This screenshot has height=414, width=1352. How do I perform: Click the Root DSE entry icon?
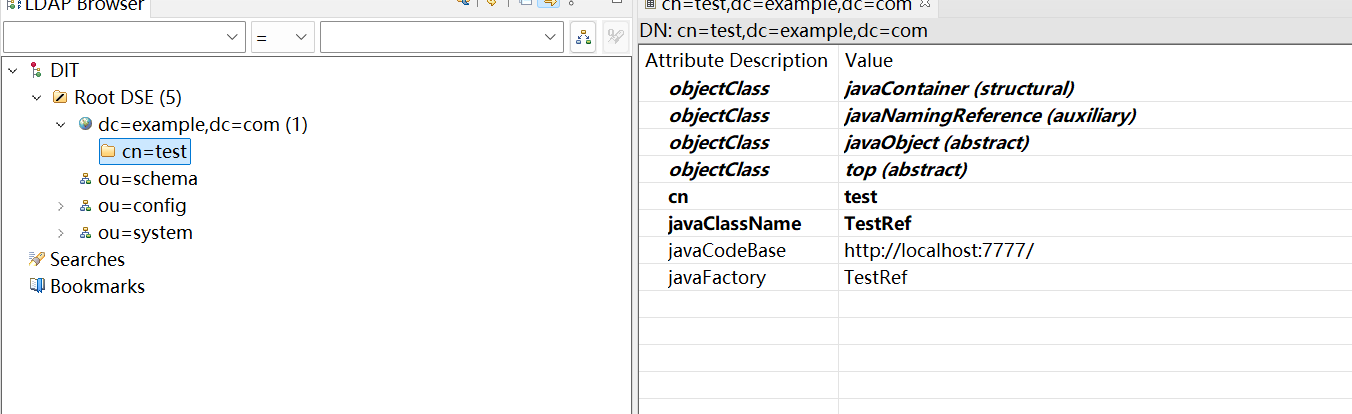(x=60, y=98)
